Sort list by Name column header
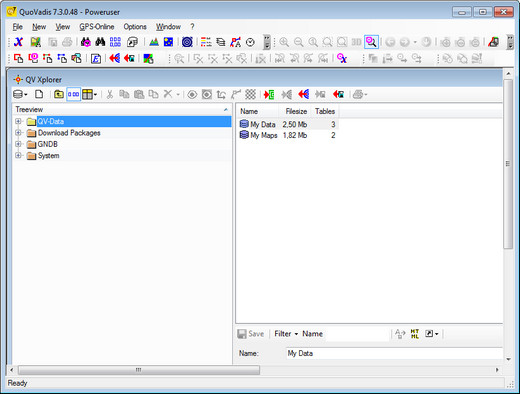Screen dimensions: 520x394 (257, 111)
